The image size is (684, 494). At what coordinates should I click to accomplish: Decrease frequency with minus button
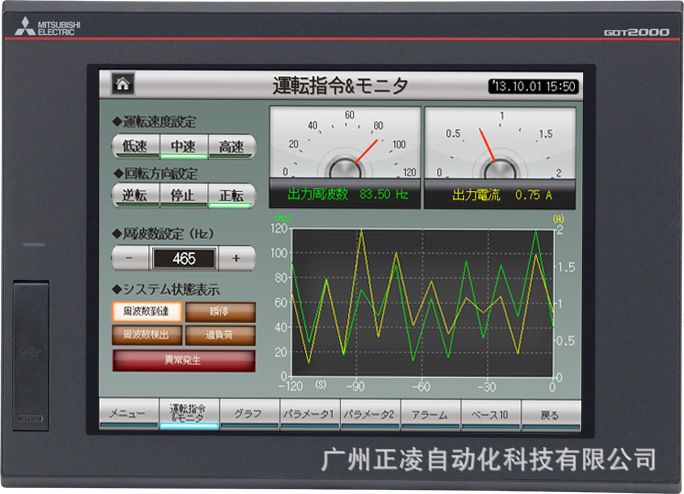[x=129, y=258]
